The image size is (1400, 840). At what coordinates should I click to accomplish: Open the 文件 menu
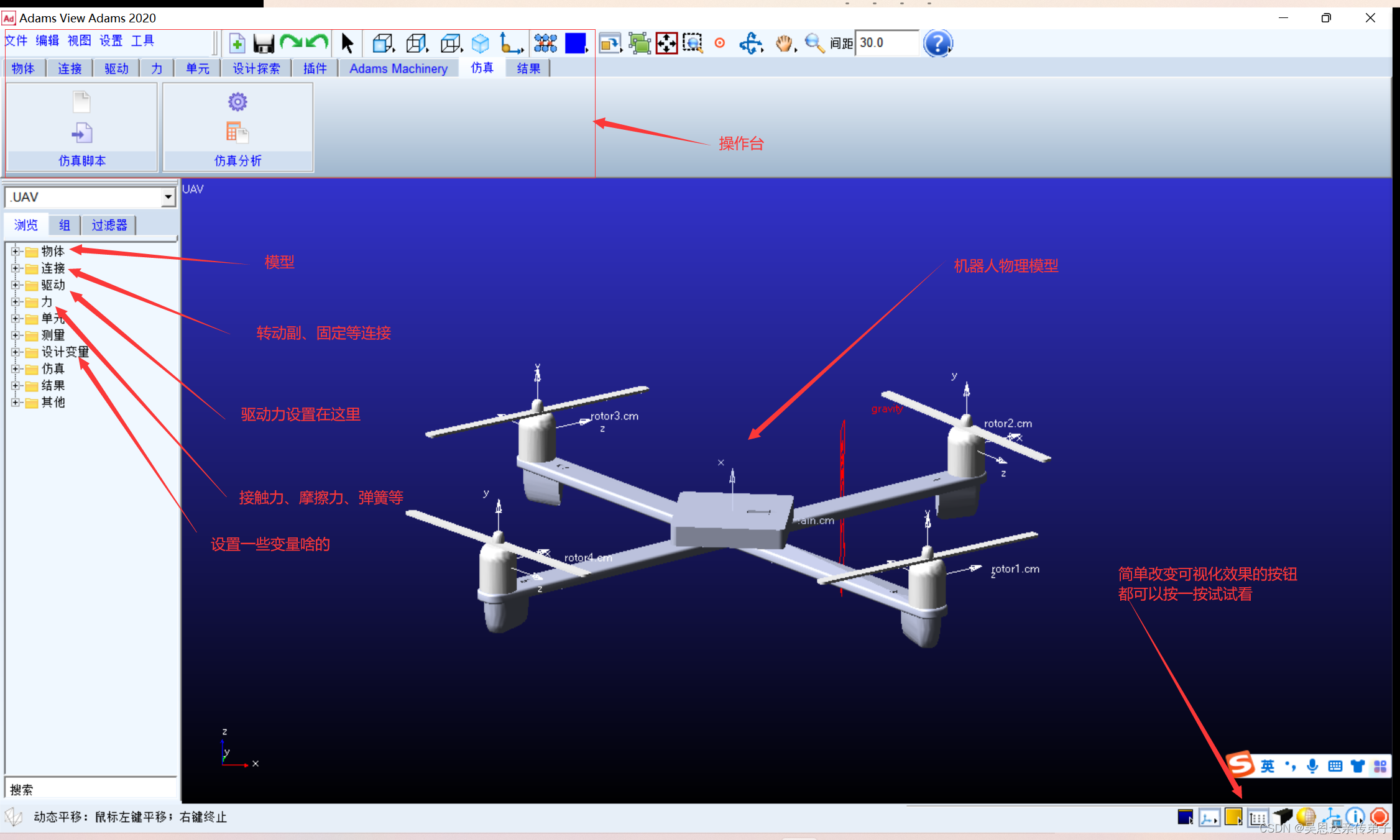[x=16, y=40]
